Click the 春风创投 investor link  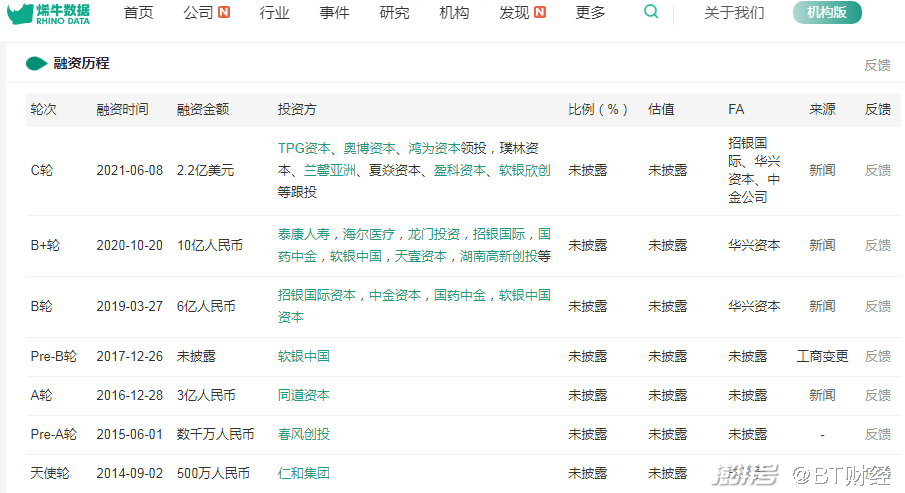click(x=304, y=434)
